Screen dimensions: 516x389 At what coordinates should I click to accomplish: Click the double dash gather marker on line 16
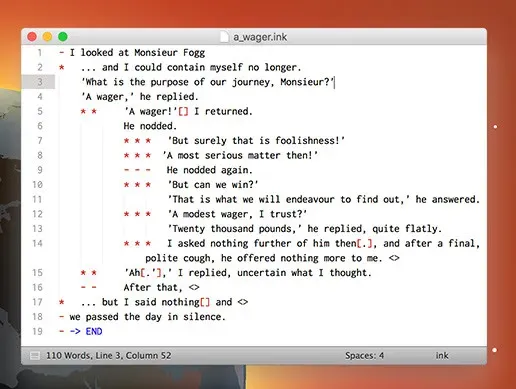point(89,287)
